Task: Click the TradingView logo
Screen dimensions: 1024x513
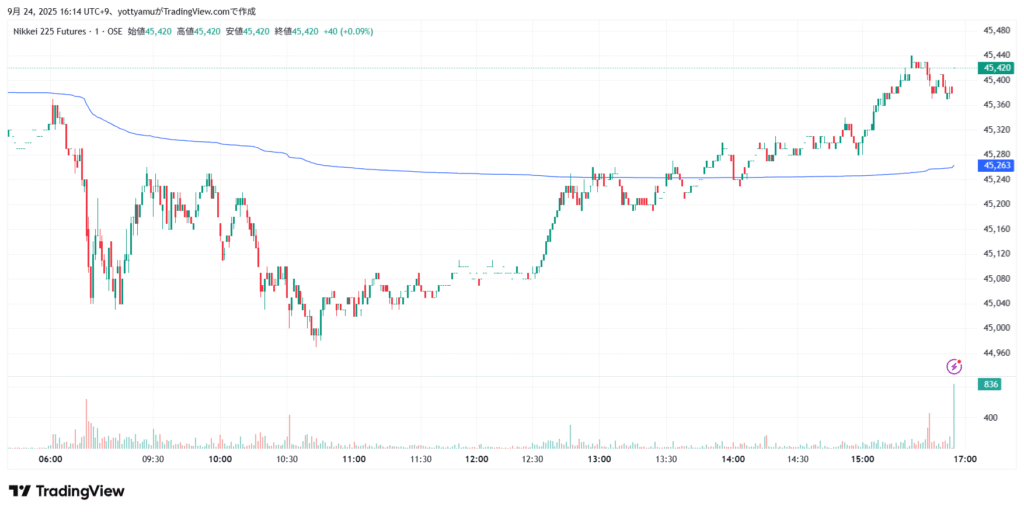Action: (x=66, y=491)
